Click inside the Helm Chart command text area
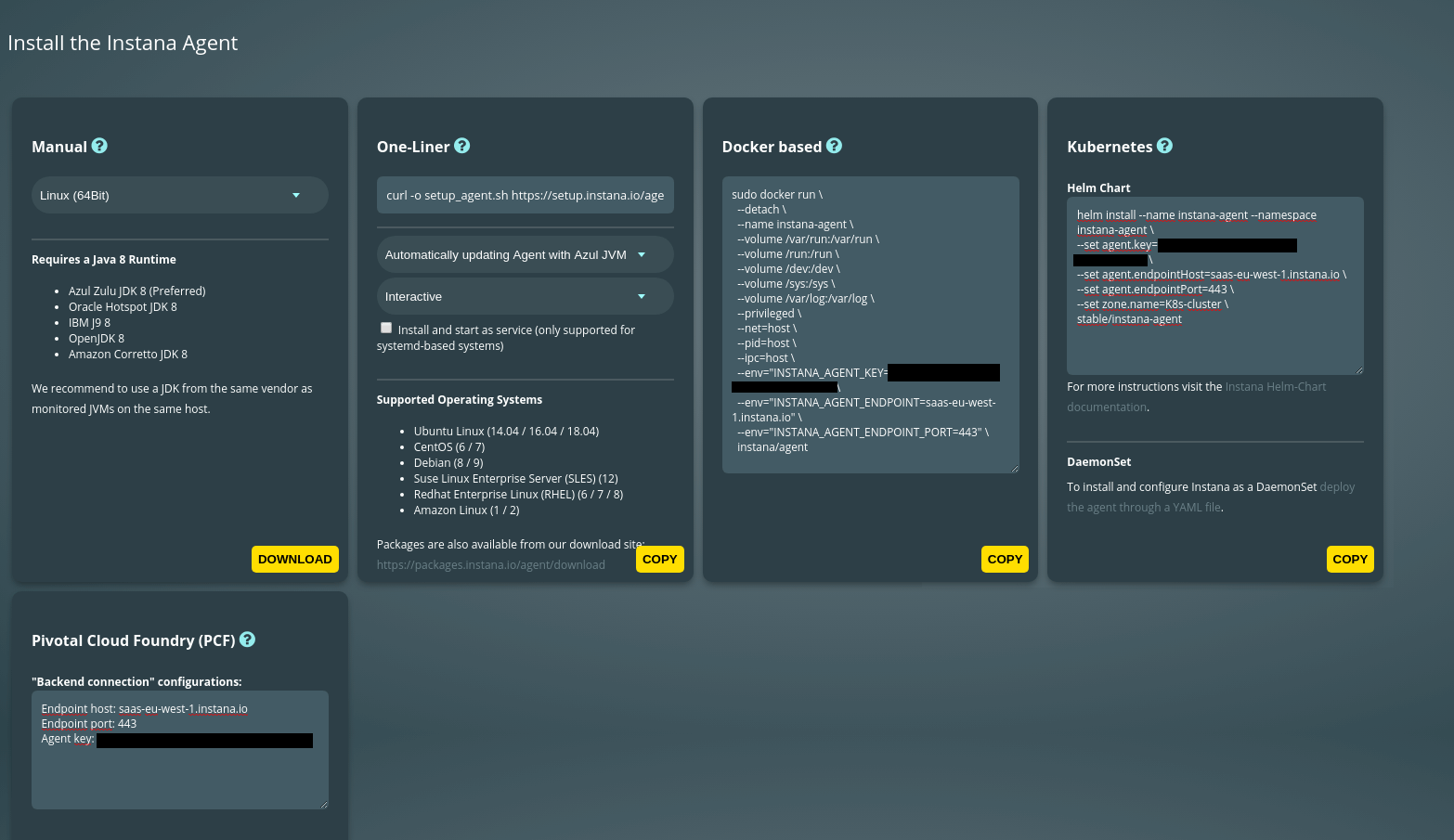This screenshot has height=840, width=1454. click(1214, 348)
